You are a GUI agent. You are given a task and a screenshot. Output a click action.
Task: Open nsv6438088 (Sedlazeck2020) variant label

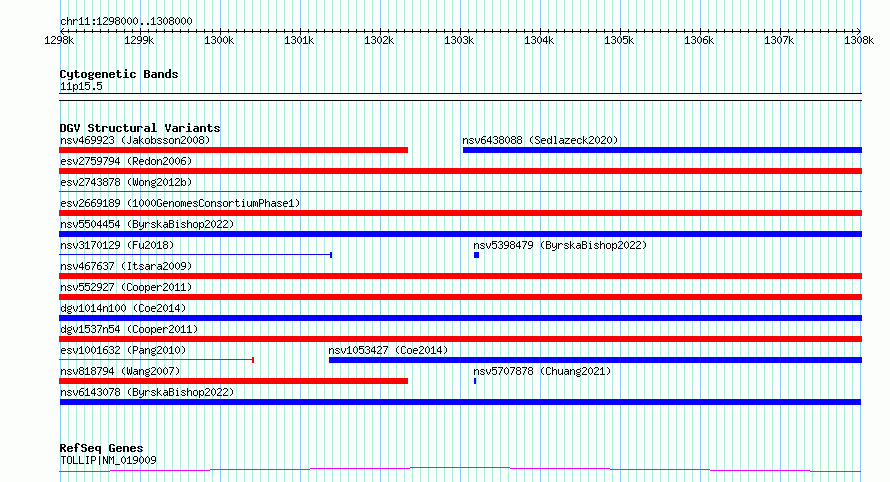540,140
